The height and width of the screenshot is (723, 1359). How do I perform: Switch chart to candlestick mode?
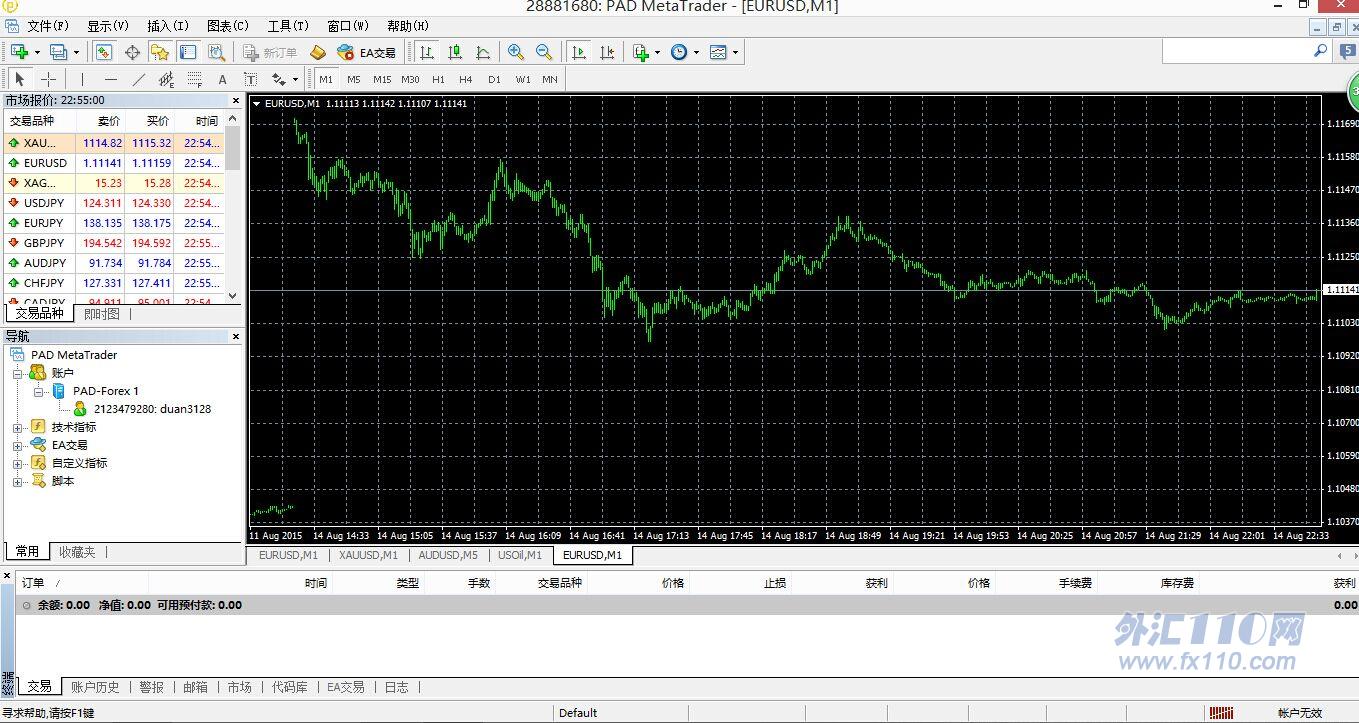[x=455, y=52]
